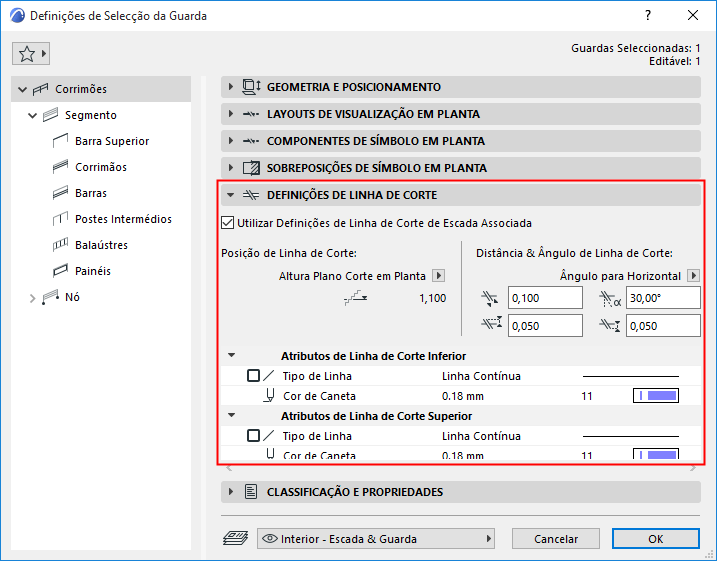Image resolution: width=717 pixels, height=561 pixels.
Task: Click the break line distance field 0,100
Action: 545,298
